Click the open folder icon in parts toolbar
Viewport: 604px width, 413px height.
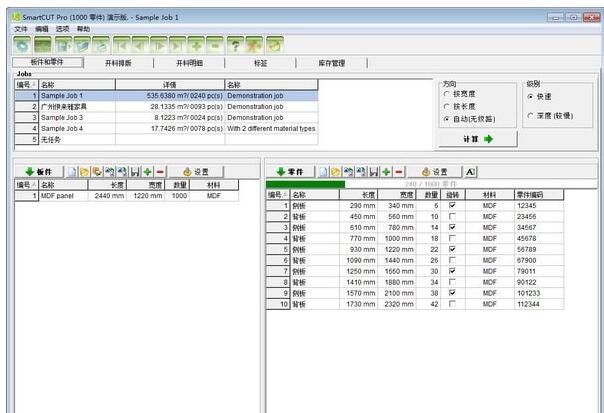coord(336,172)
